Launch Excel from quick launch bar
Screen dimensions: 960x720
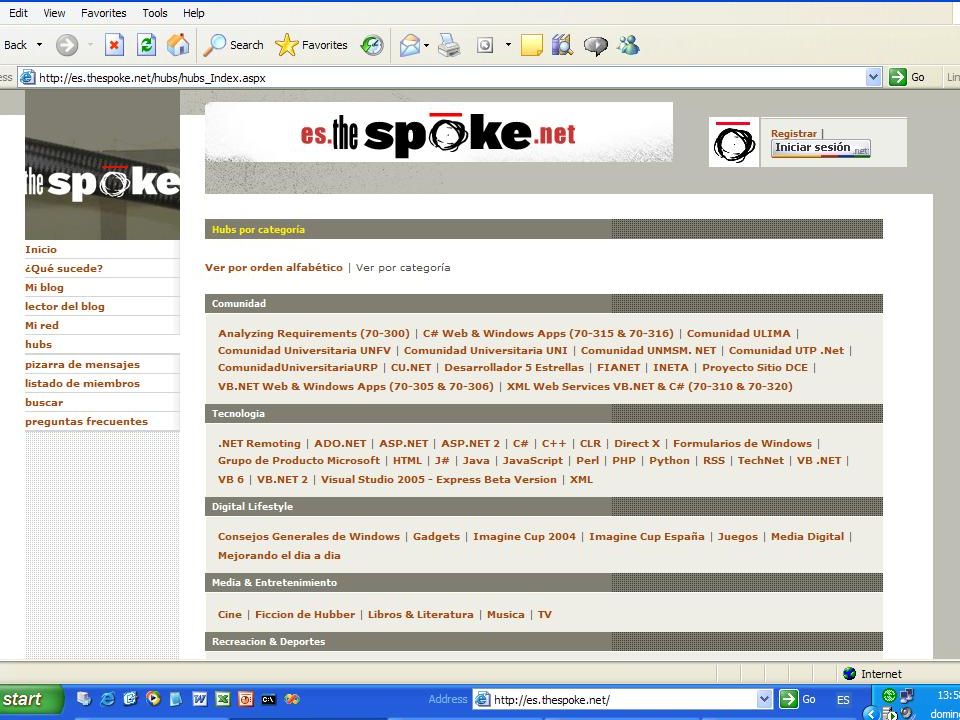(223, 699)
